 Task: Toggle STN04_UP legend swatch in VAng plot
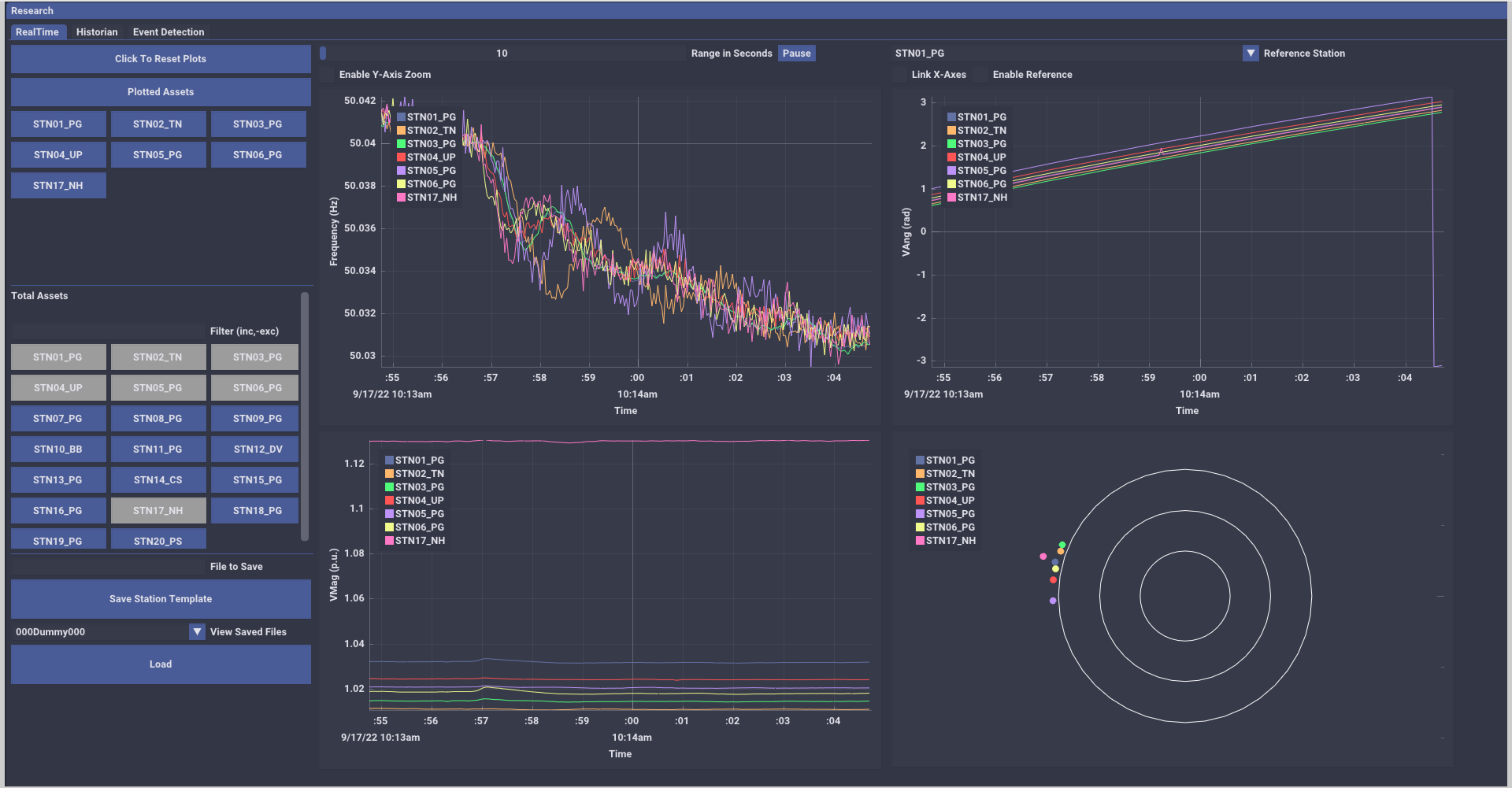click(x=952, y=157)
